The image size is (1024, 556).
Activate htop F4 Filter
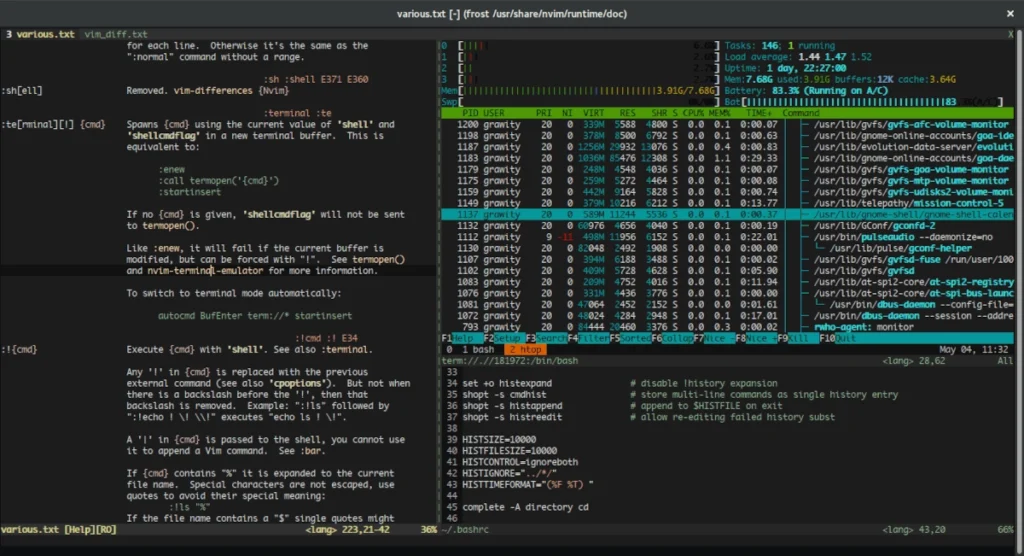(x=588, y=338)
